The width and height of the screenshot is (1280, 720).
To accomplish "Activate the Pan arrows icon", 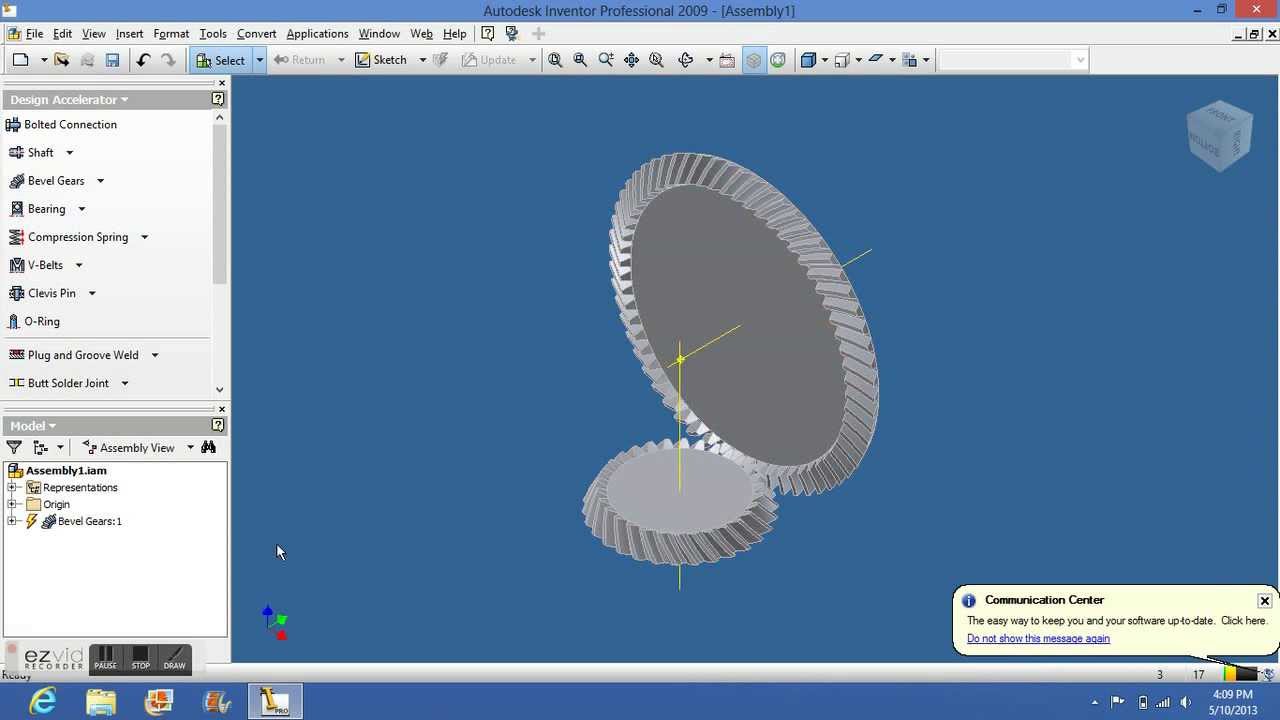I will [631, 60].
